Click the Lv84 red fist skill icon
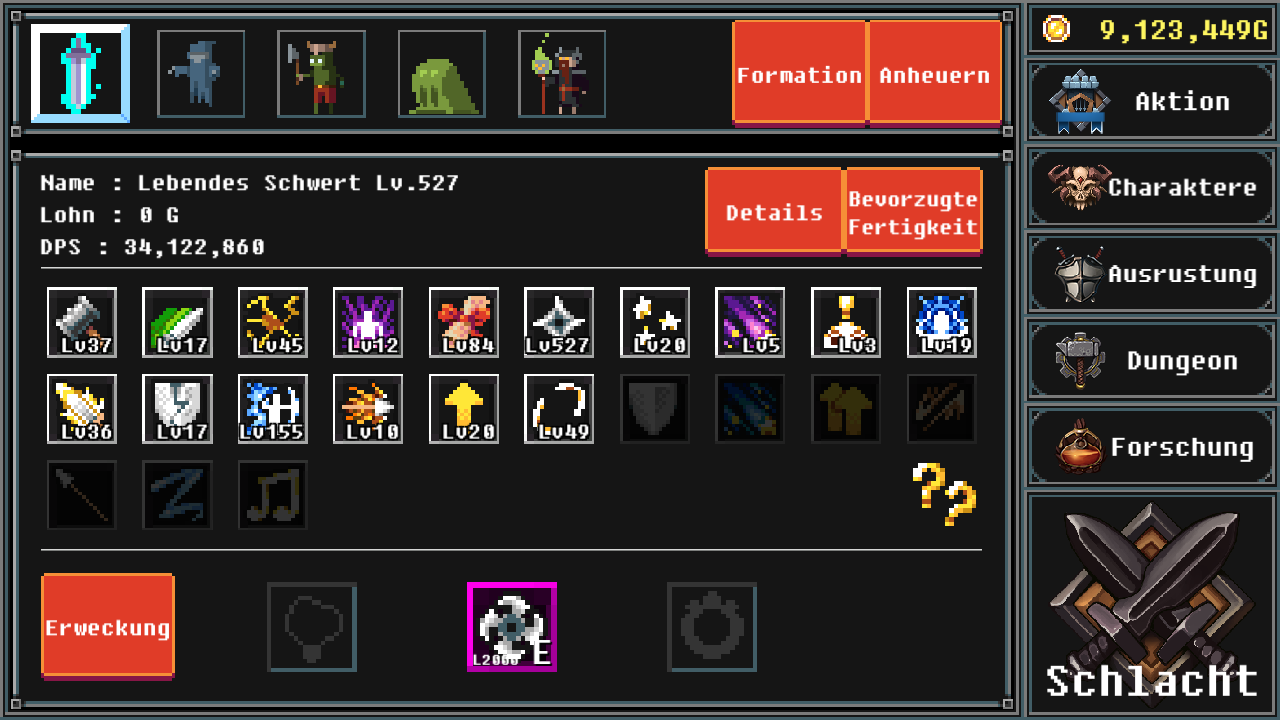Image resolution: width=1280 pixels, height=720 pixels. [x=464, y=322]
